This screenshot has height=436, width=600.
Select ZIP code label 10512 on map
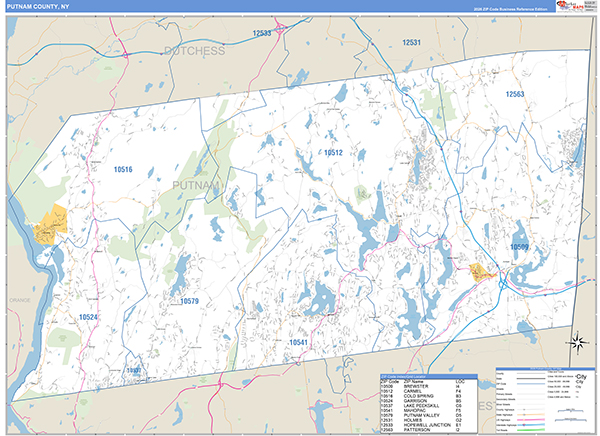[x=333, y=152]
